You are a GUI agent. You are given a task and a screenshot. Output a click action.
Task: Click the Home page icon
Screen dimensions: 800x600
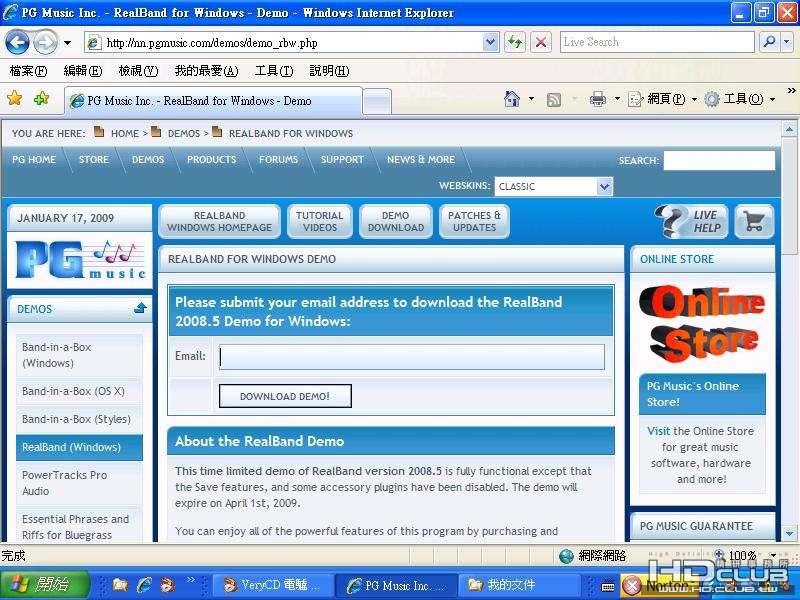pos(512,98)
